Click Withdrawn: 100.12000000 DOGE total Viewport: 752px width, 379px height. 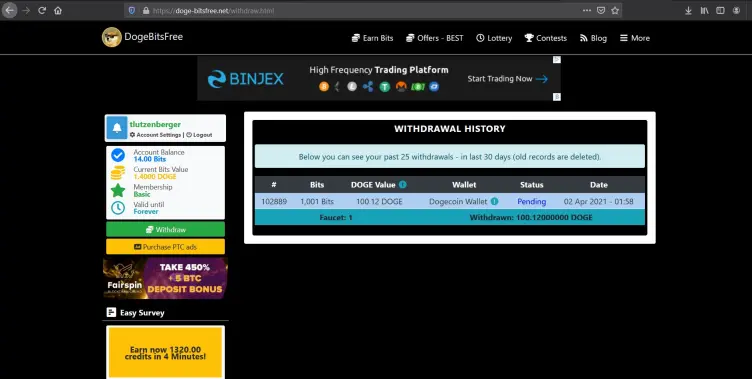[531, 217]
